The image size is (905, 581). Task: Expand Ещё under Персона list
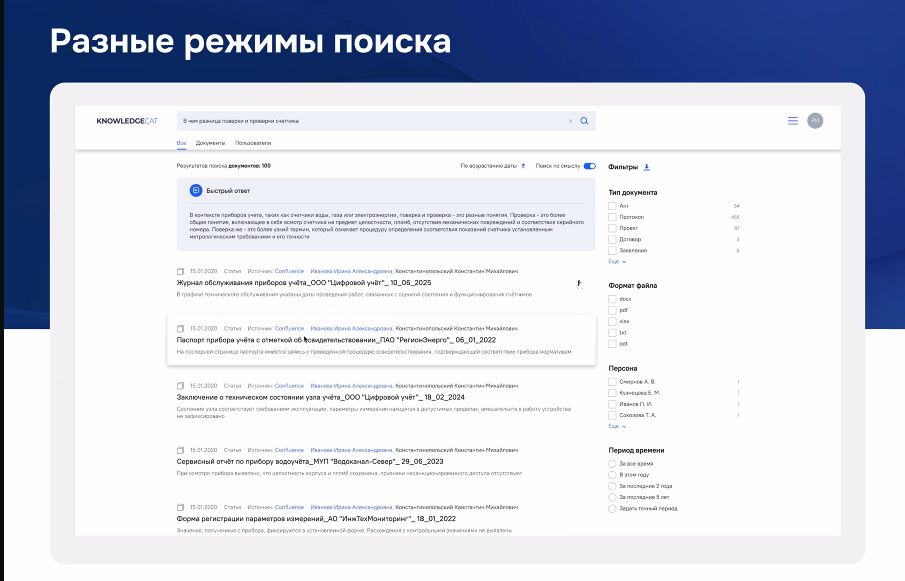click(x=617, y=426)
